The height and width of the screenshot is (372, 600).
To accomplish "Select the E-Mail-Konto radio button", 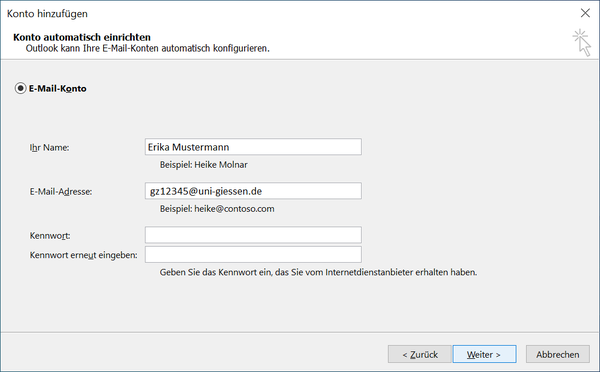I will 20,88.
